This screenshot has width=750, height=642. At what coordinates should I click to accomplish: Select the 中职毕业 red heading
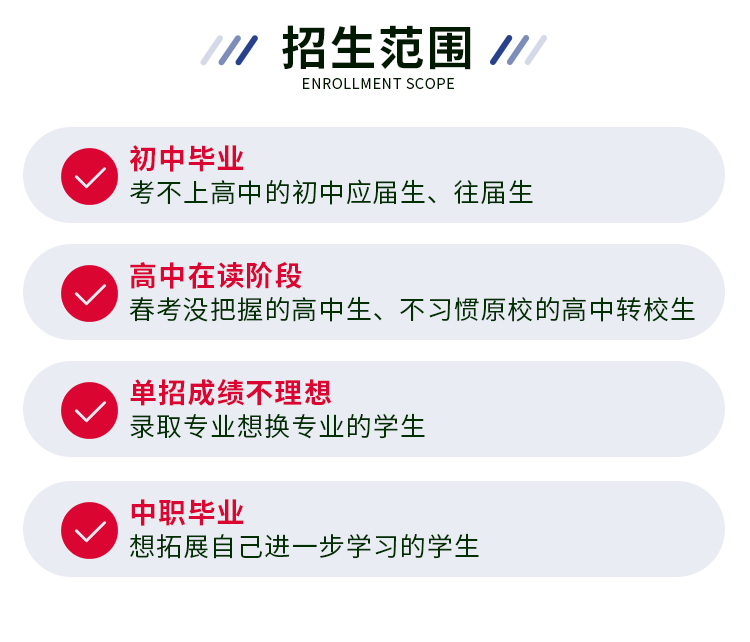tap(187, 512)
